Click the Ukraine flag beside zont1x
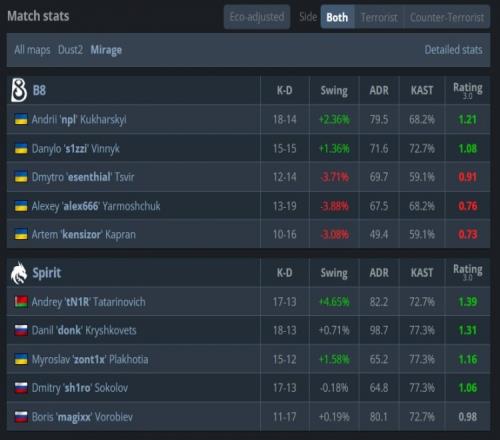This screenshot has height=440, width=500. 21,359
